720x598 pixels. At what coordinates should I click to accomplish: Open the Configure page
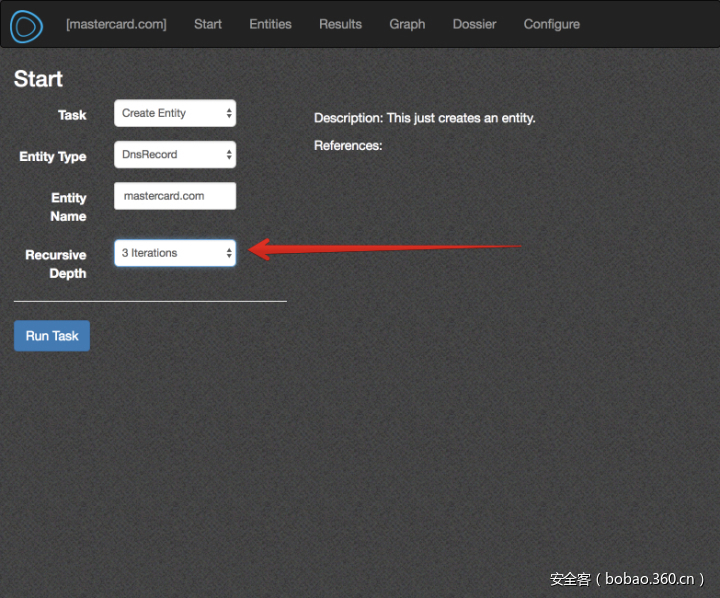pyautogui.click(x=551, y=24)
